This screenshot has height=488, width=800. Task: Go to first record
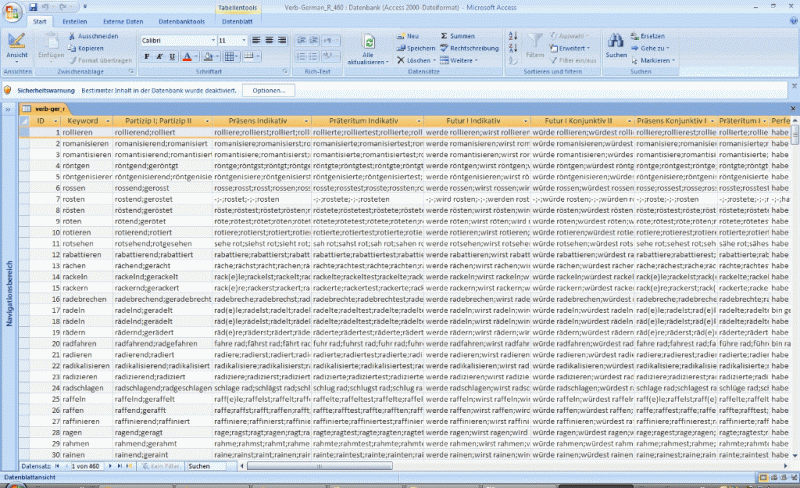(57, 466)
